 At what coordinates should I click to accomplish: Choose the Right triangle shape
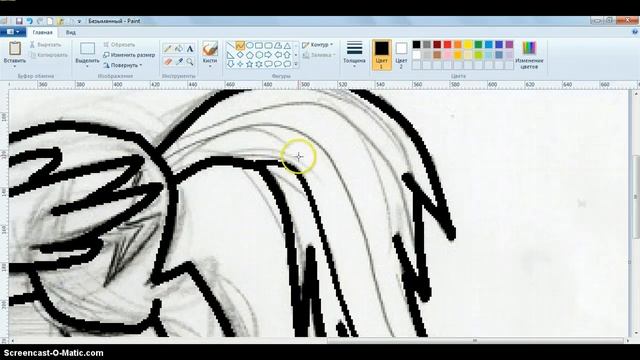tap(231, 55)
